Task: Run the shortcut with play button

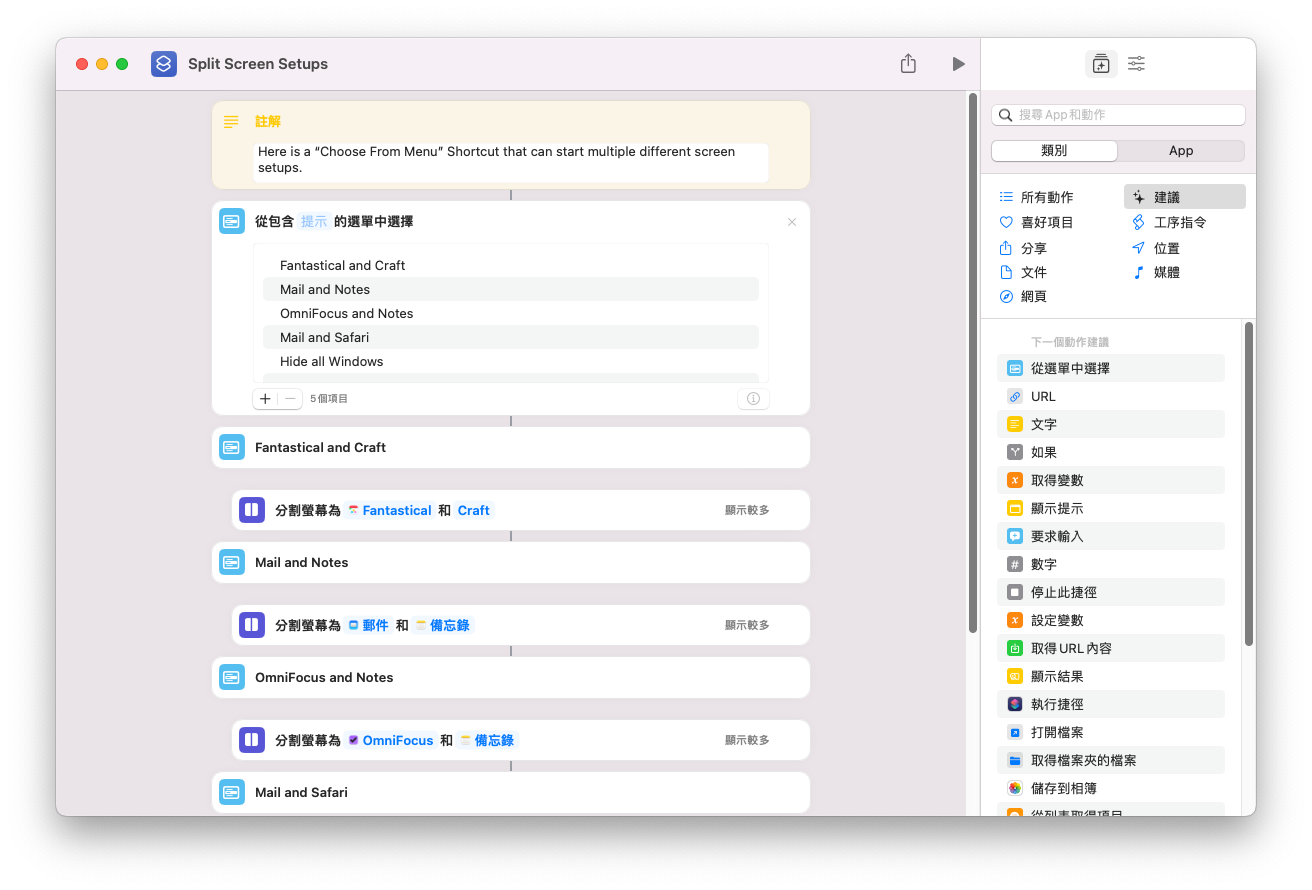Action: point(958,64)
